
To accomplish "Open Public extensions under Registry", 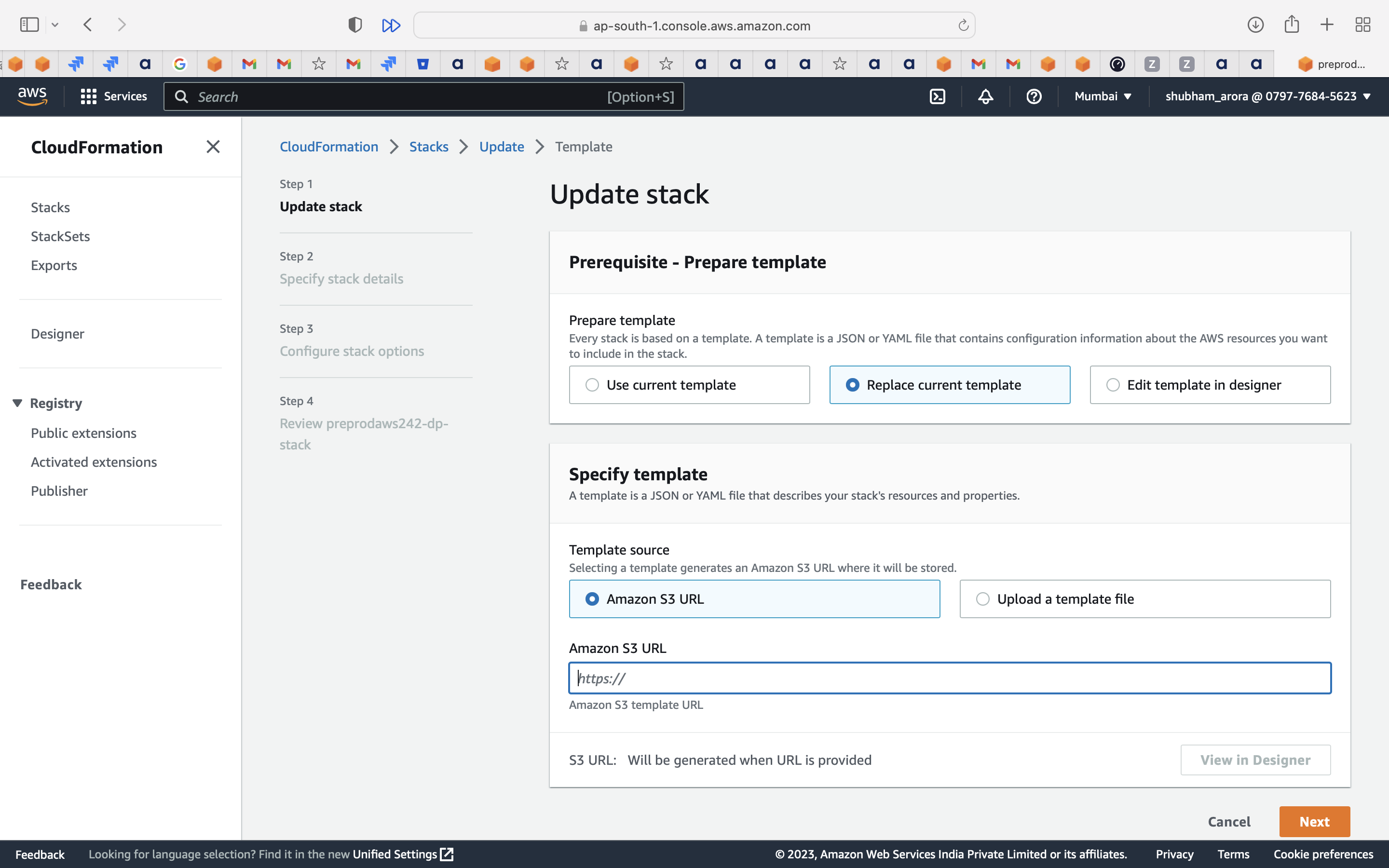I will (x=84, y=433).
